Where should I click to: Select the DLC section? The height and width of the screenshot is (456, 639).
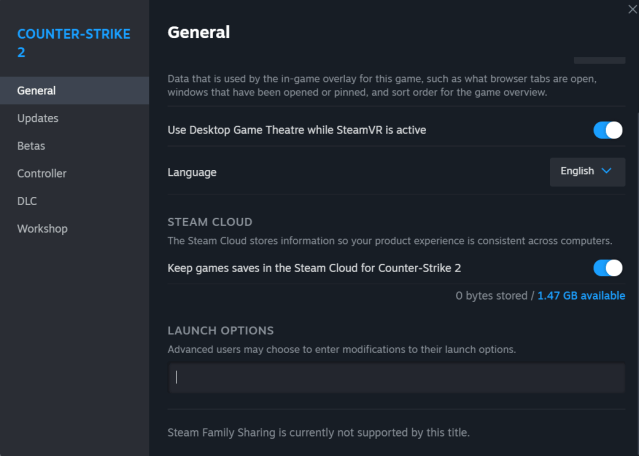tap(74, 201)
